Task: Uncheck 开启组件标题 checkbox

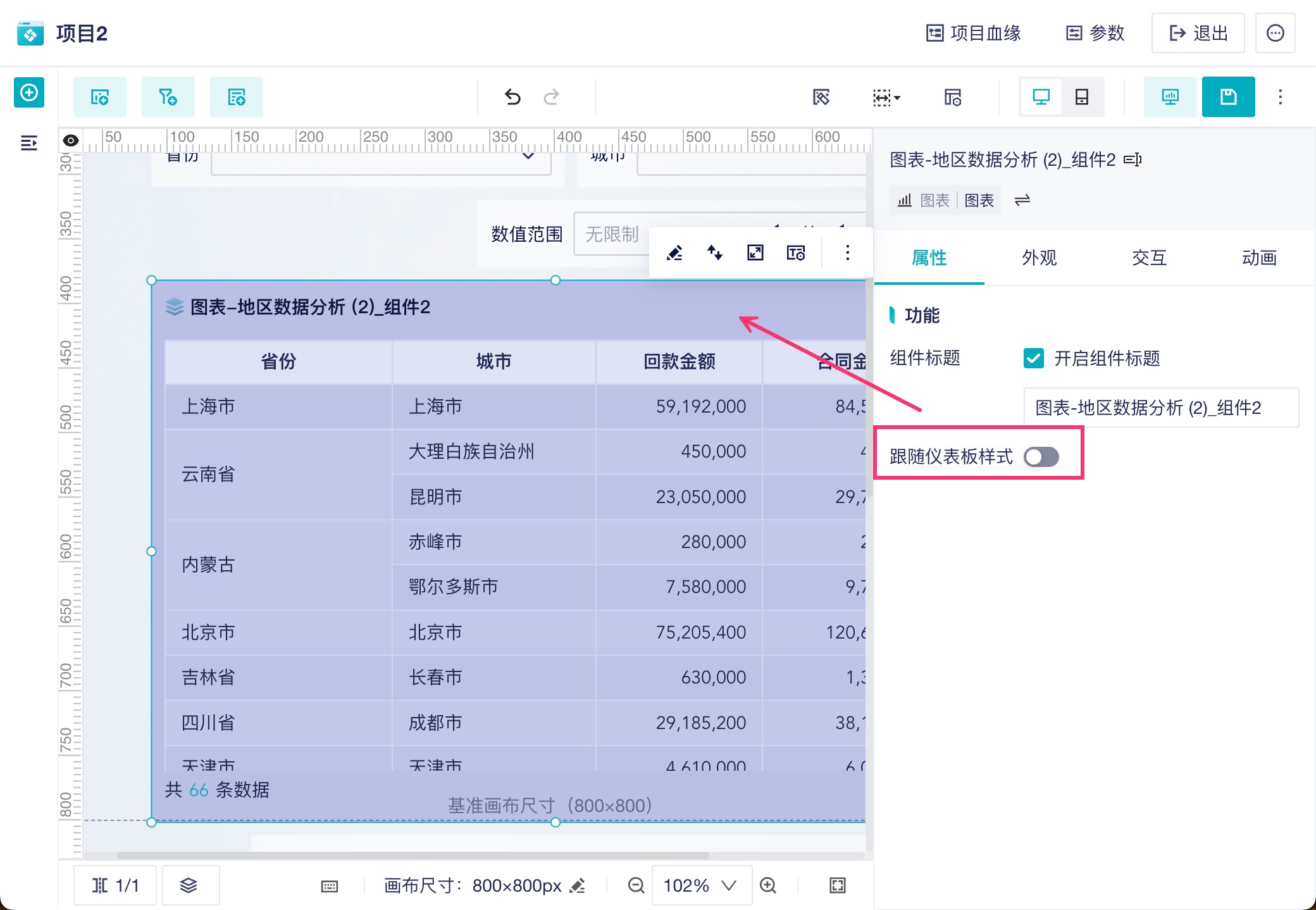Action: tap(1034, 358)
